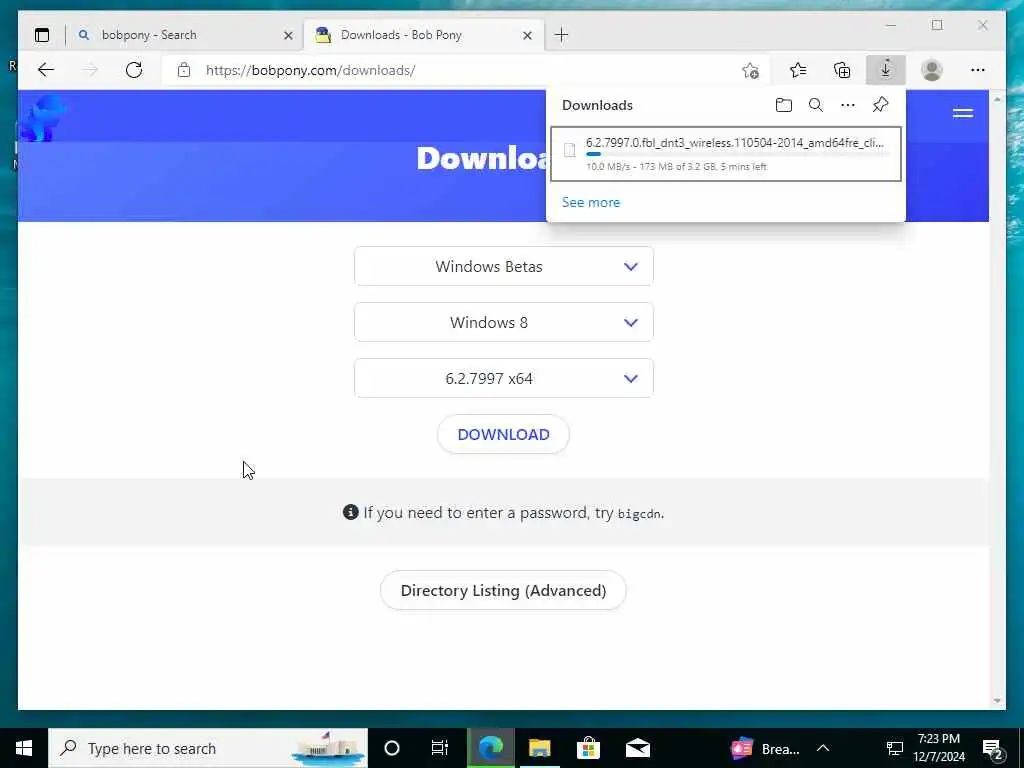Open Task View
Image resolution: width=1024 pixels, height=768 pixels.
(440, 748)
